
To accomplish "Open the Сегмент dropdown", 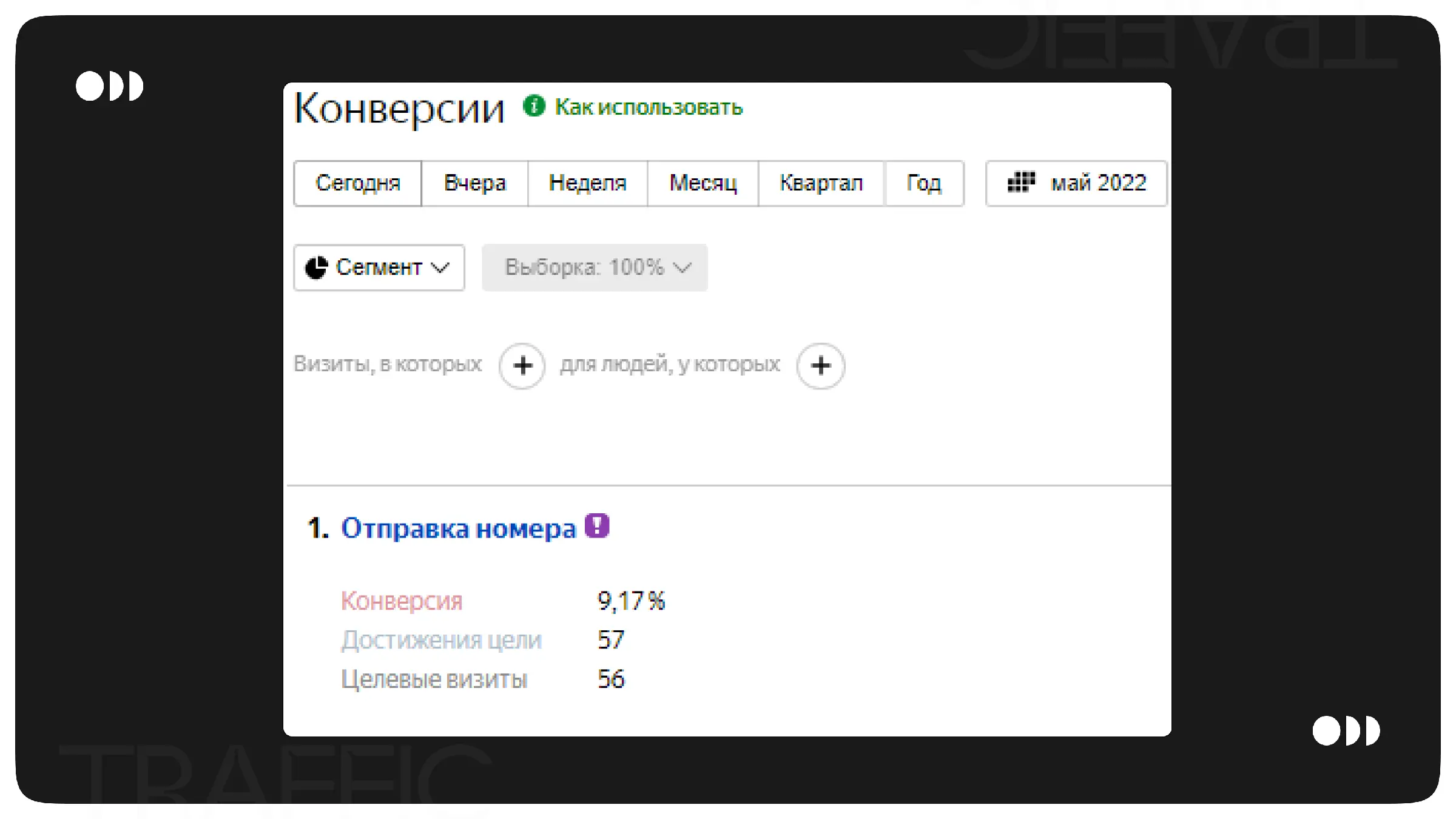I will point(380,268).
